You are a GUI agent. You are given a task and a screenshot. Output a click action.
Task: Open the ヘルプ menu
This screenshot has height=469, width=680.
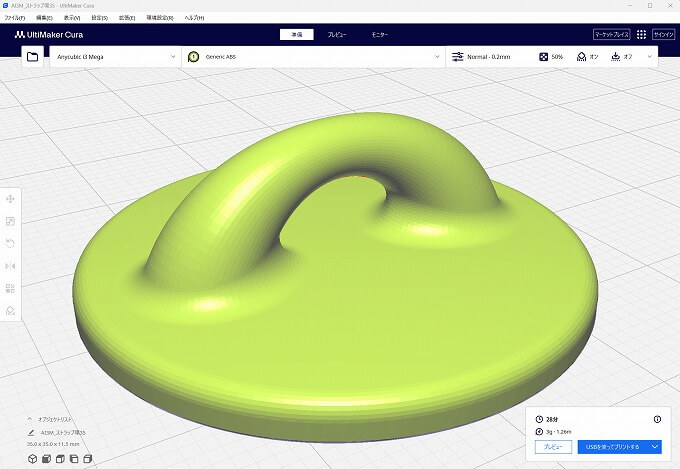[193, 18]
